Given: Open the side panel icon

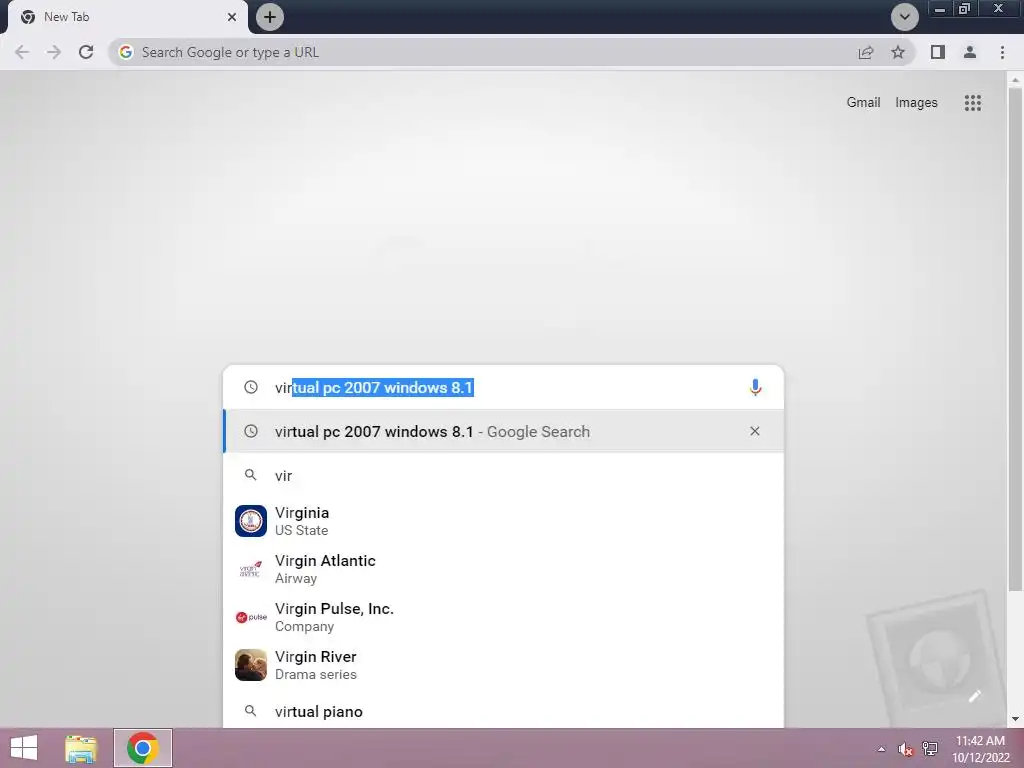Looking at the screenshot, I should [938, 52].
